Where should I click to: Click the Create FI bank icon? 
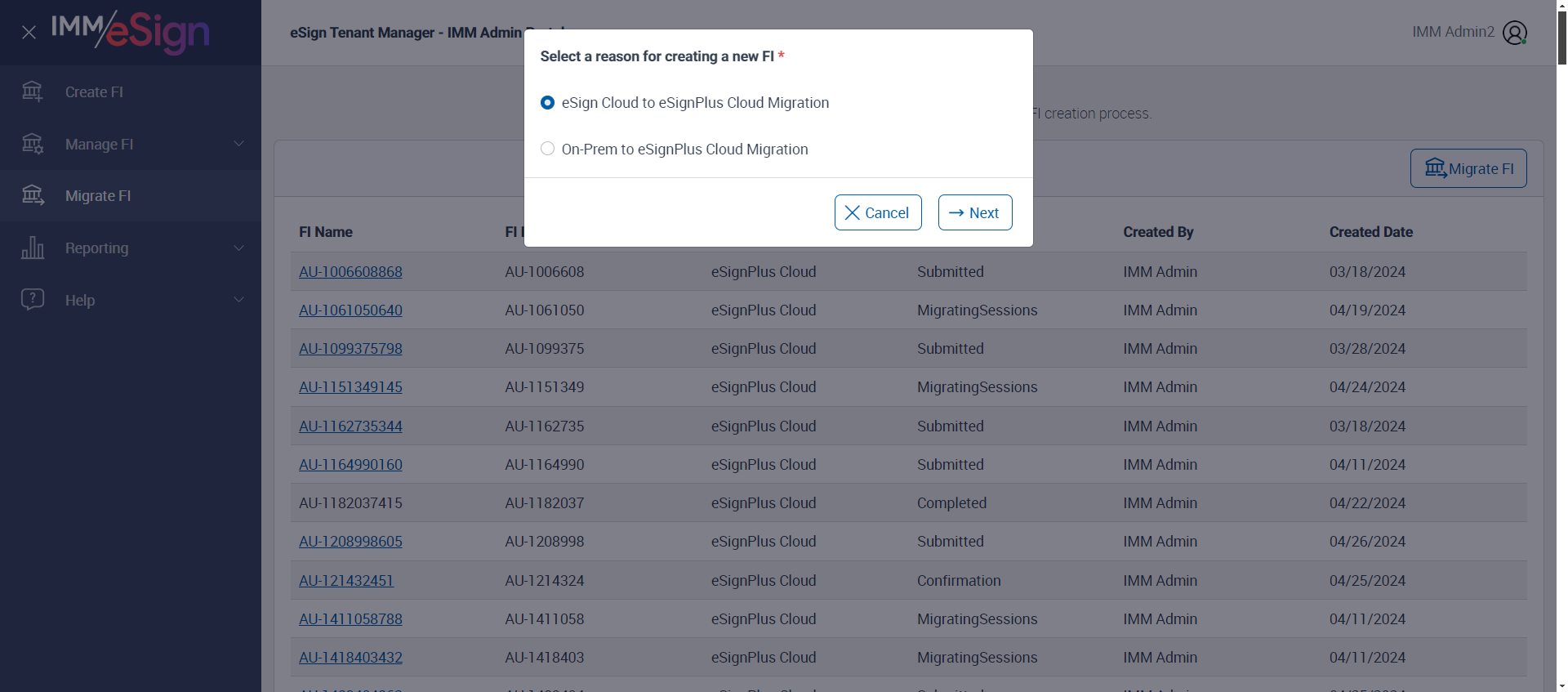33,92
